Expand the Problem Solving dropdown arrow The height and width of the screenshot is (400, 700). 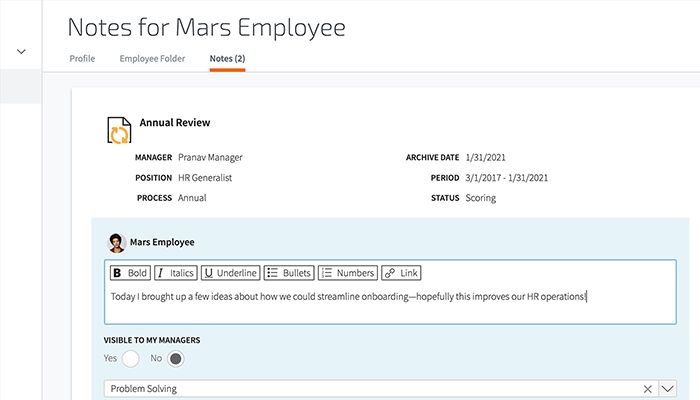667,389
